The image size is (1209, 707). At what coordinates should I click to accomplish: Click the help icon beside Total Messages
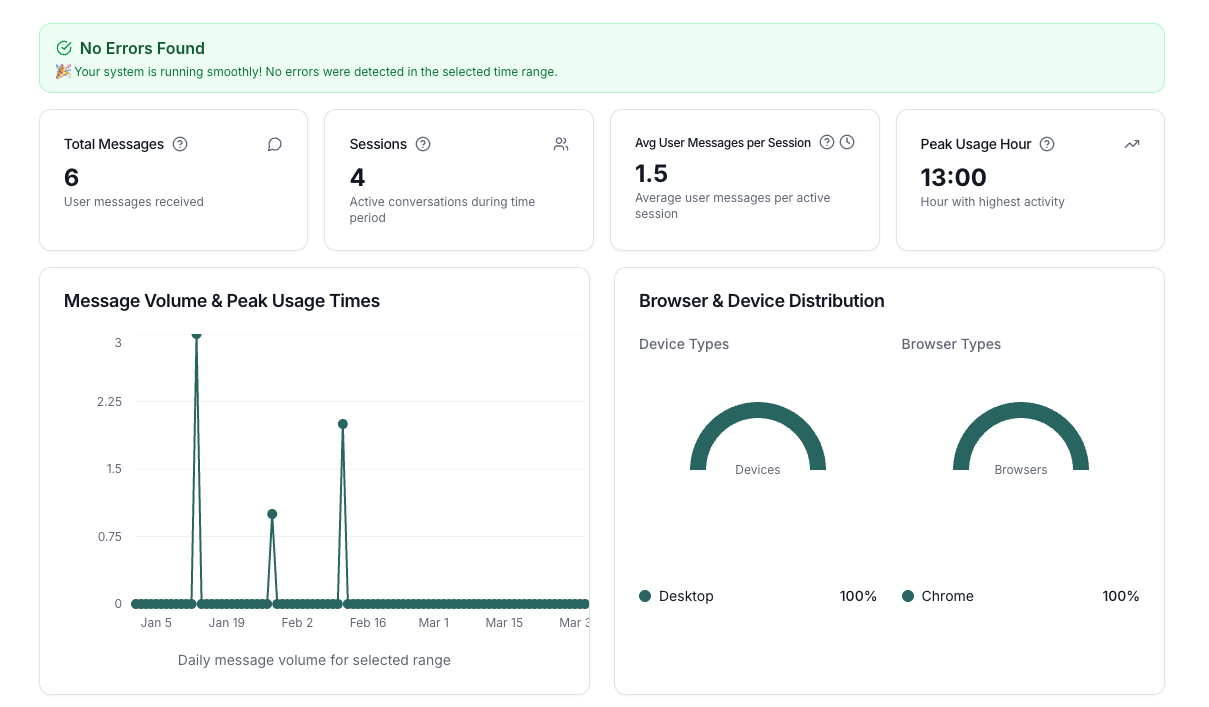pos(180,144)
